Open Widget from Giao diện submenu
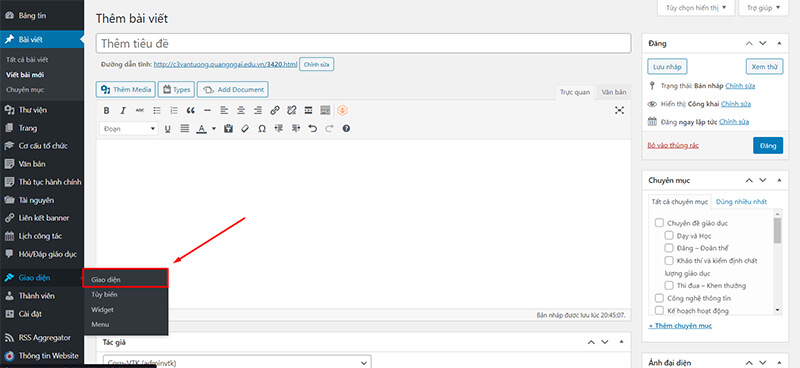The image size is (800, 368). (102, 309)
